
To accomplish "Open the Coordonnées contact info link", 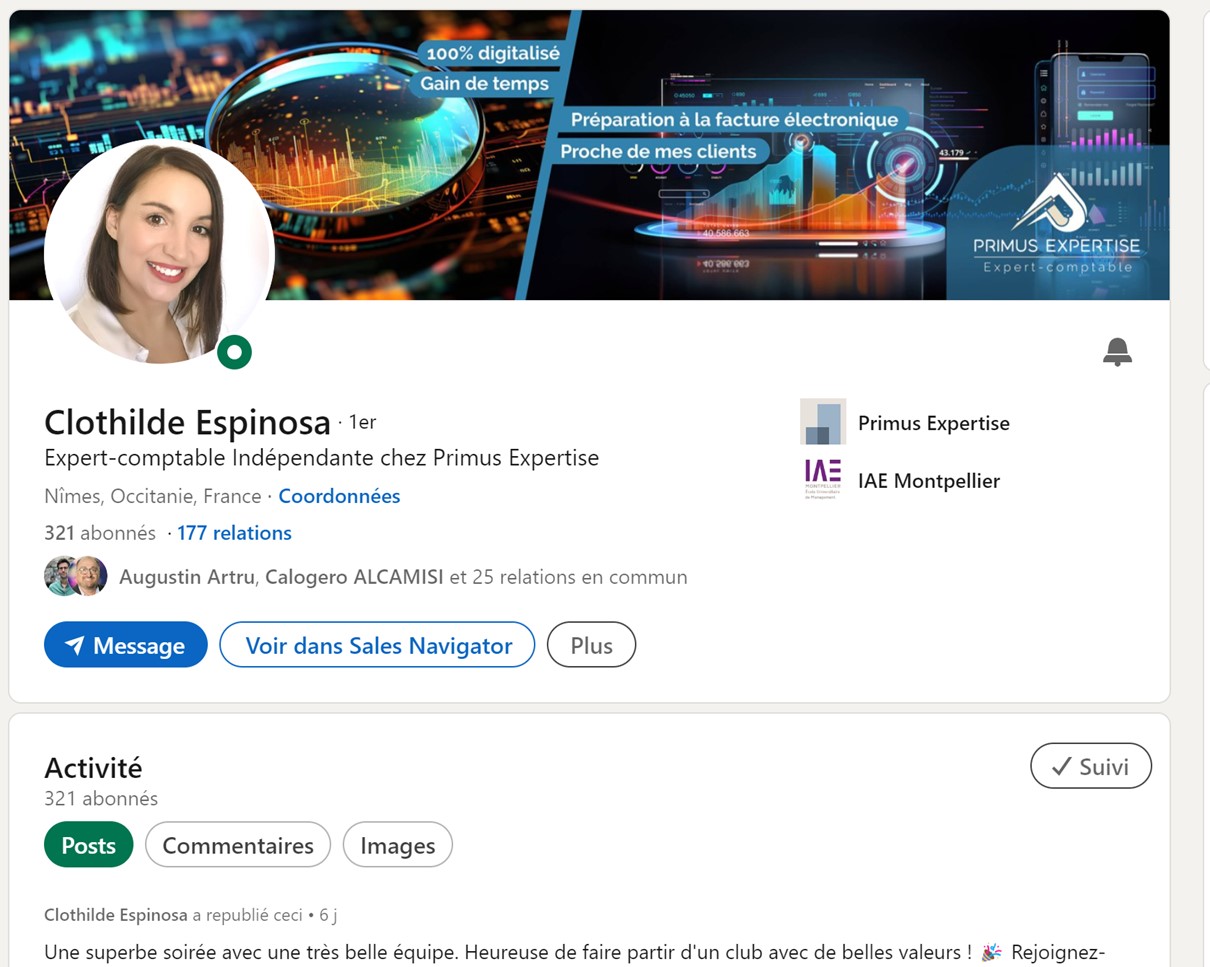I will pos(339,496).
